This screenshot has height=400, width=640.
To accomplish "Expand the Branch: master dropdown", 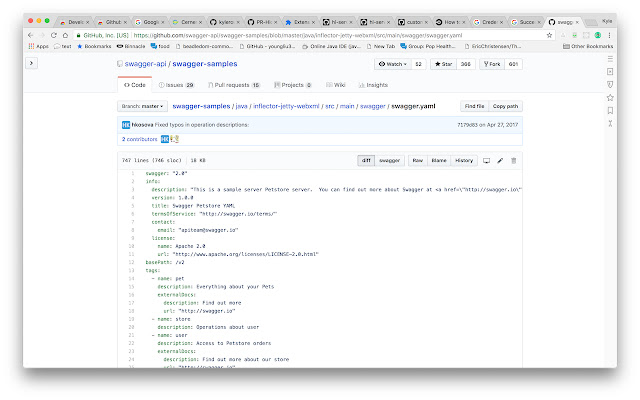I will 142,106.
